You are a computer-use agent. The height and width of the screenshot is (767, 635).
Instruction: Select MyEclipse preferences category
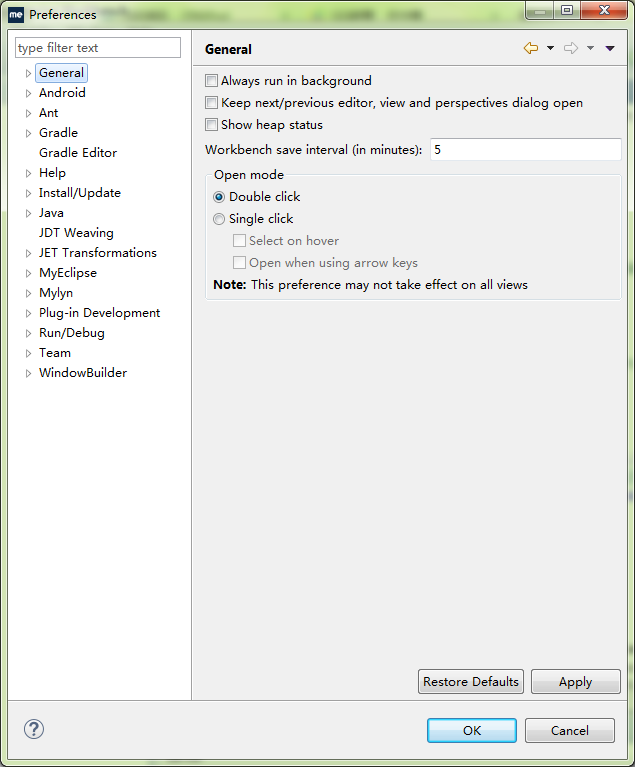point(68,273)
